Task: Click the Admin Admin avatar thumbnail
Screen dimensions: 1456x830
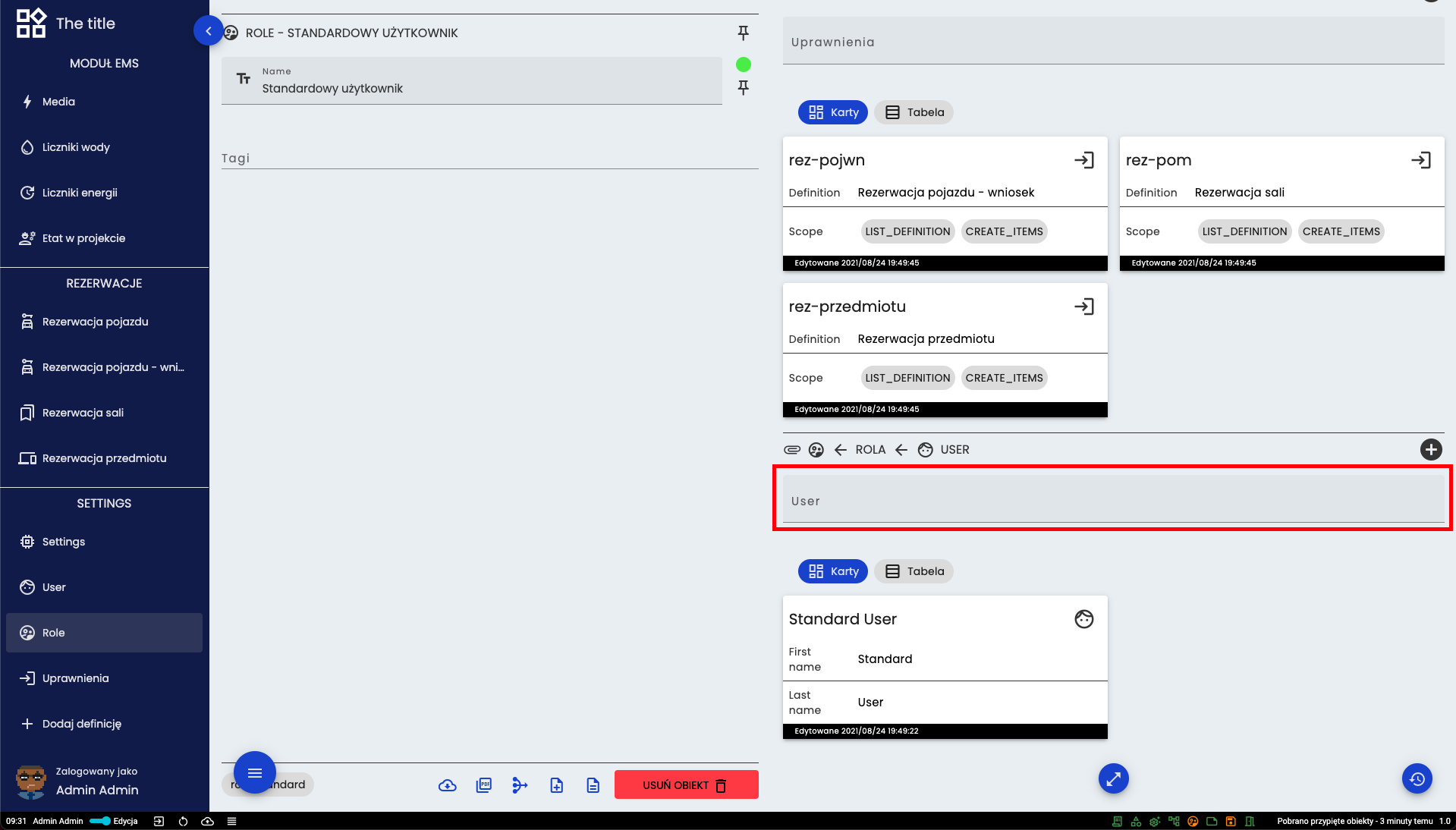Action: click(31, 781)
